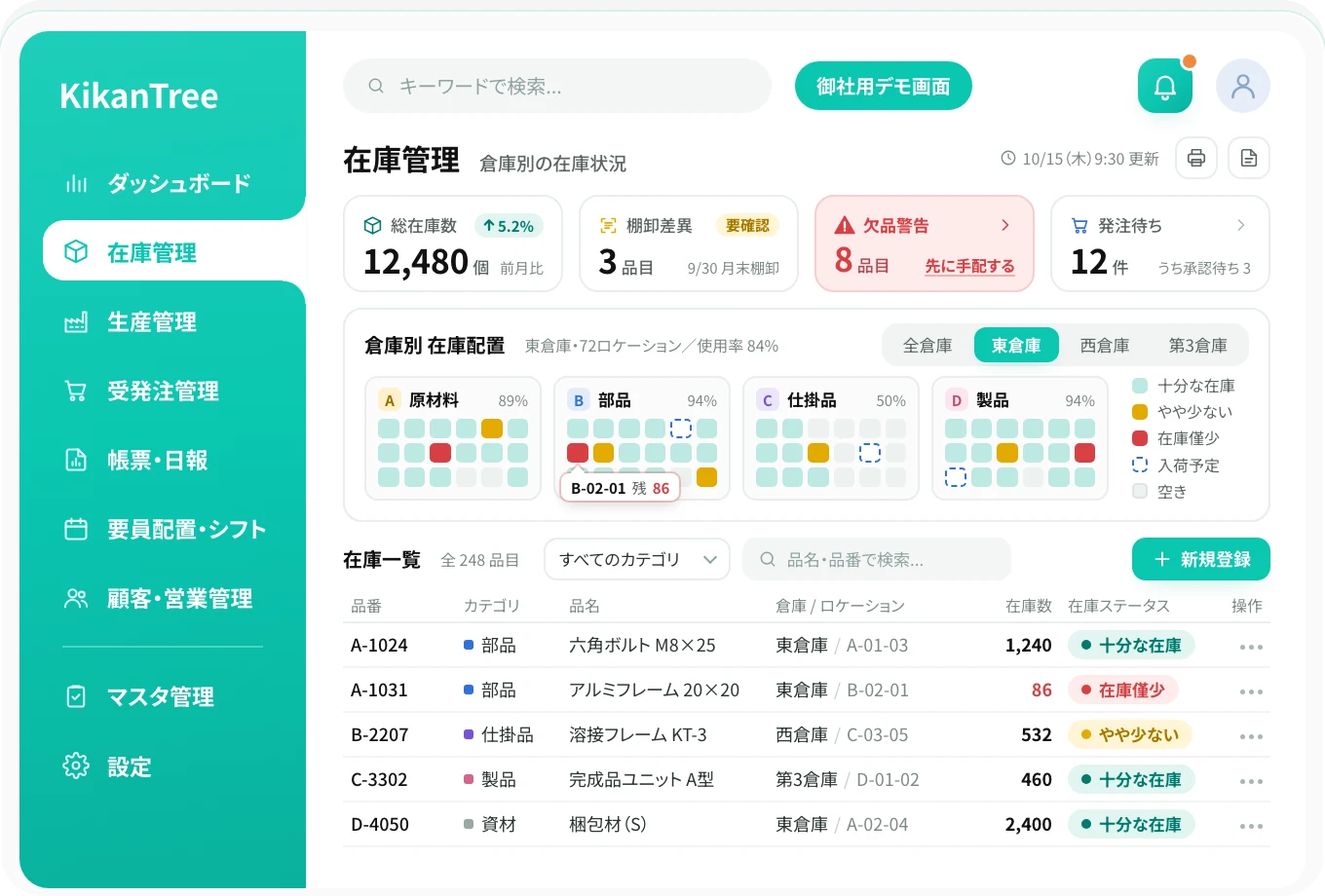The width and height of the screenshot is (1325, 896).
Task: Click the 御社用デモ画面 button
Action: click(x=884, y=86)
